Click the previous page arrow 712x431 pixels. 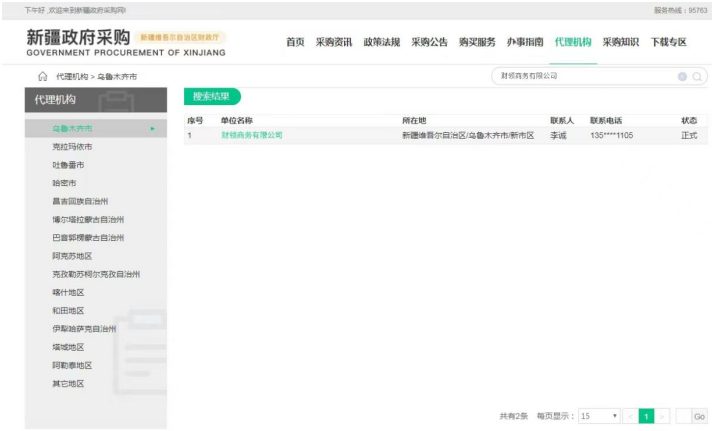(630, 415)
